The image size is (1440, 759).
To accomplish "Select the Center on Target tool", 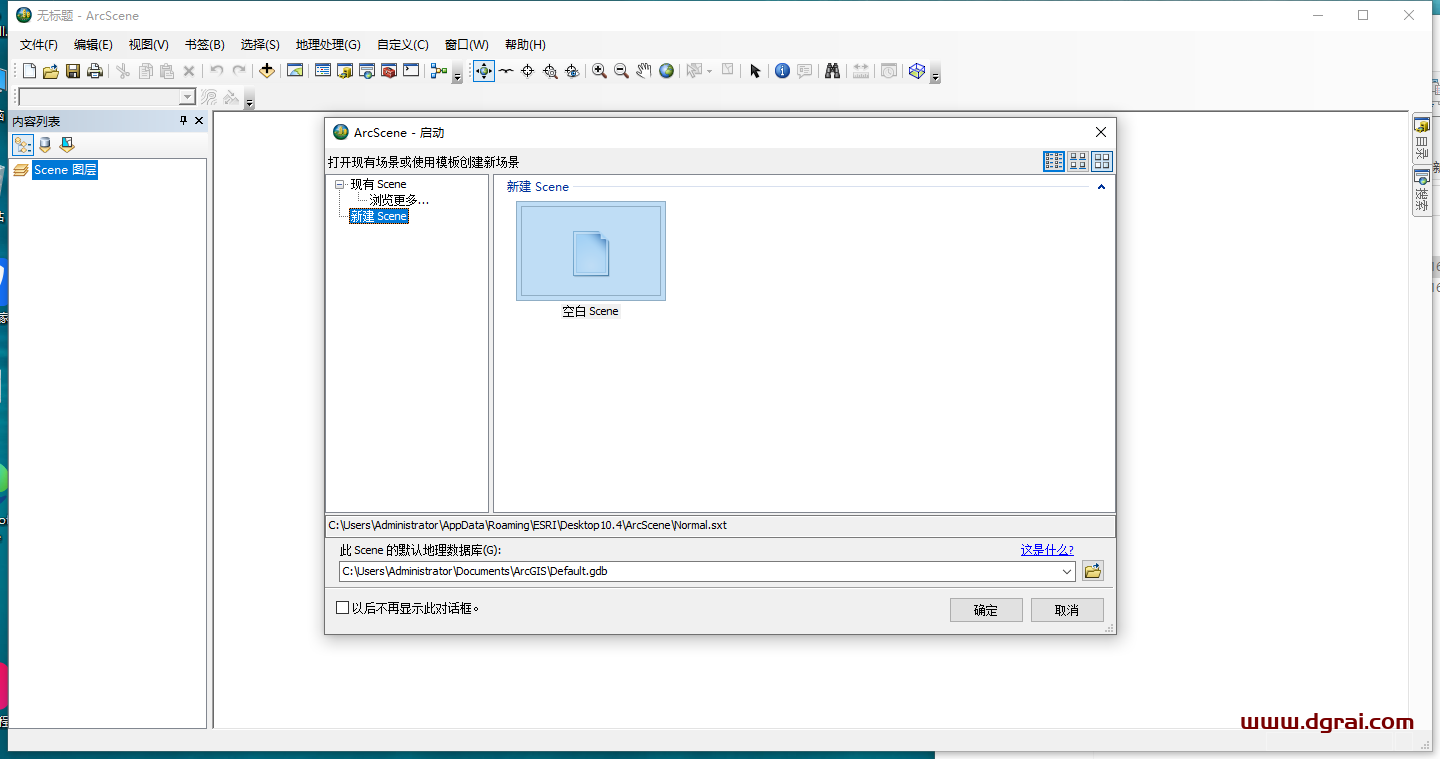I will (x=528, y=71).
